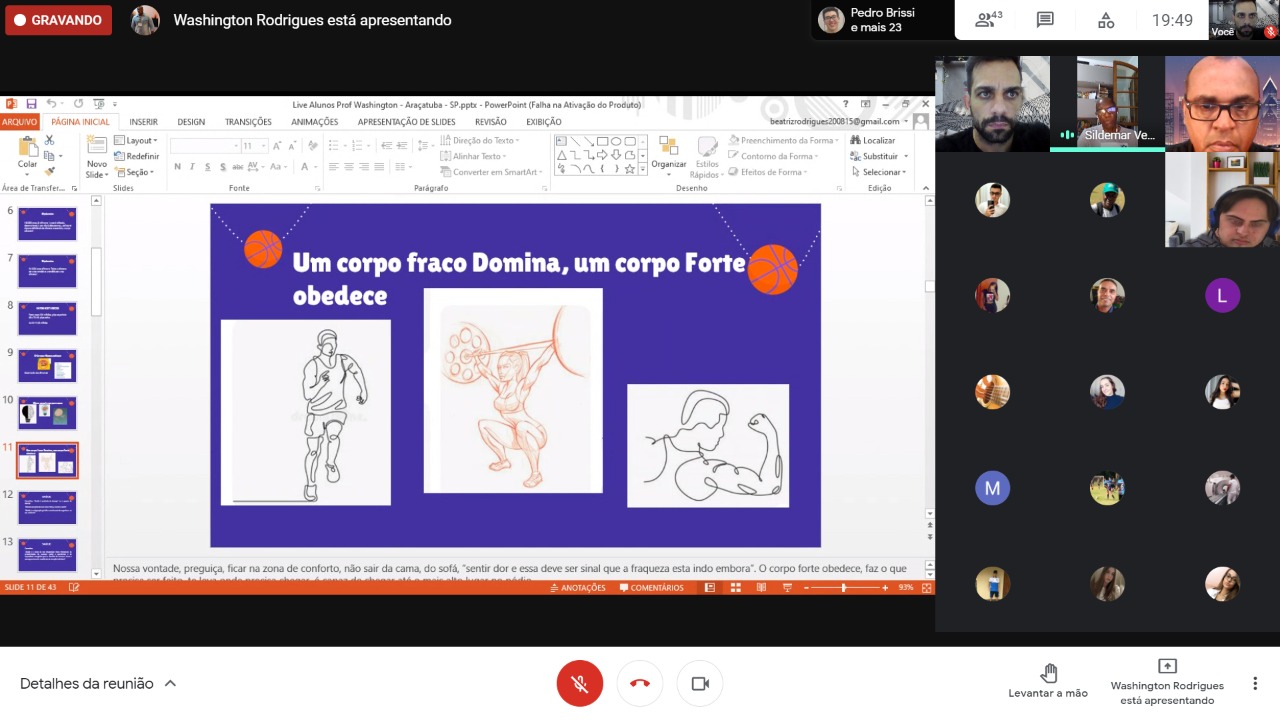
Task: Expand the Seção dropdown
Action: point(134,172)
